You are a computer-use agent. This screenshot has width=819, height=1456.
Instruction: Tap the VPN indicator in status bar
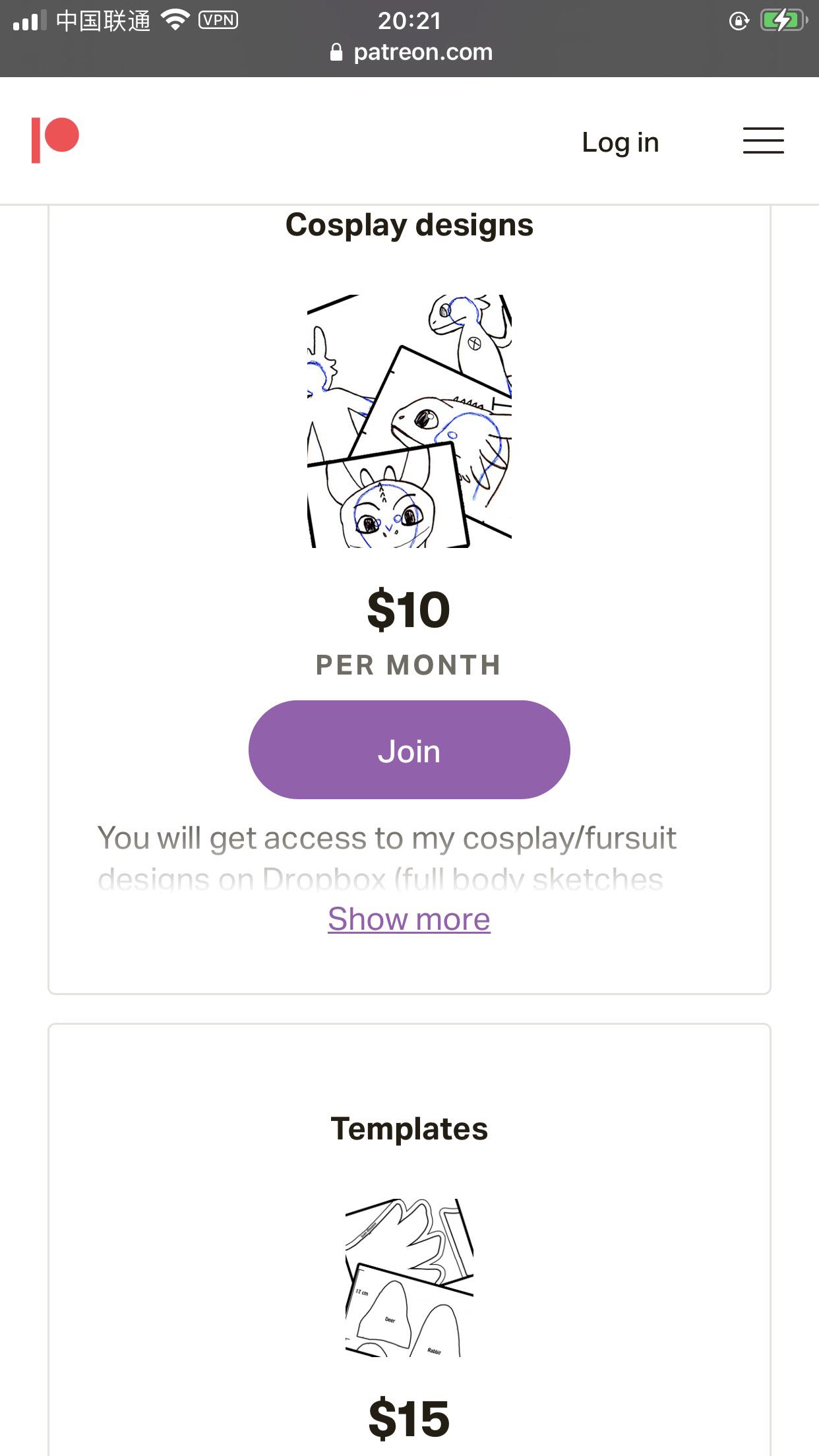pyautogui.click(x=218, y=20)
